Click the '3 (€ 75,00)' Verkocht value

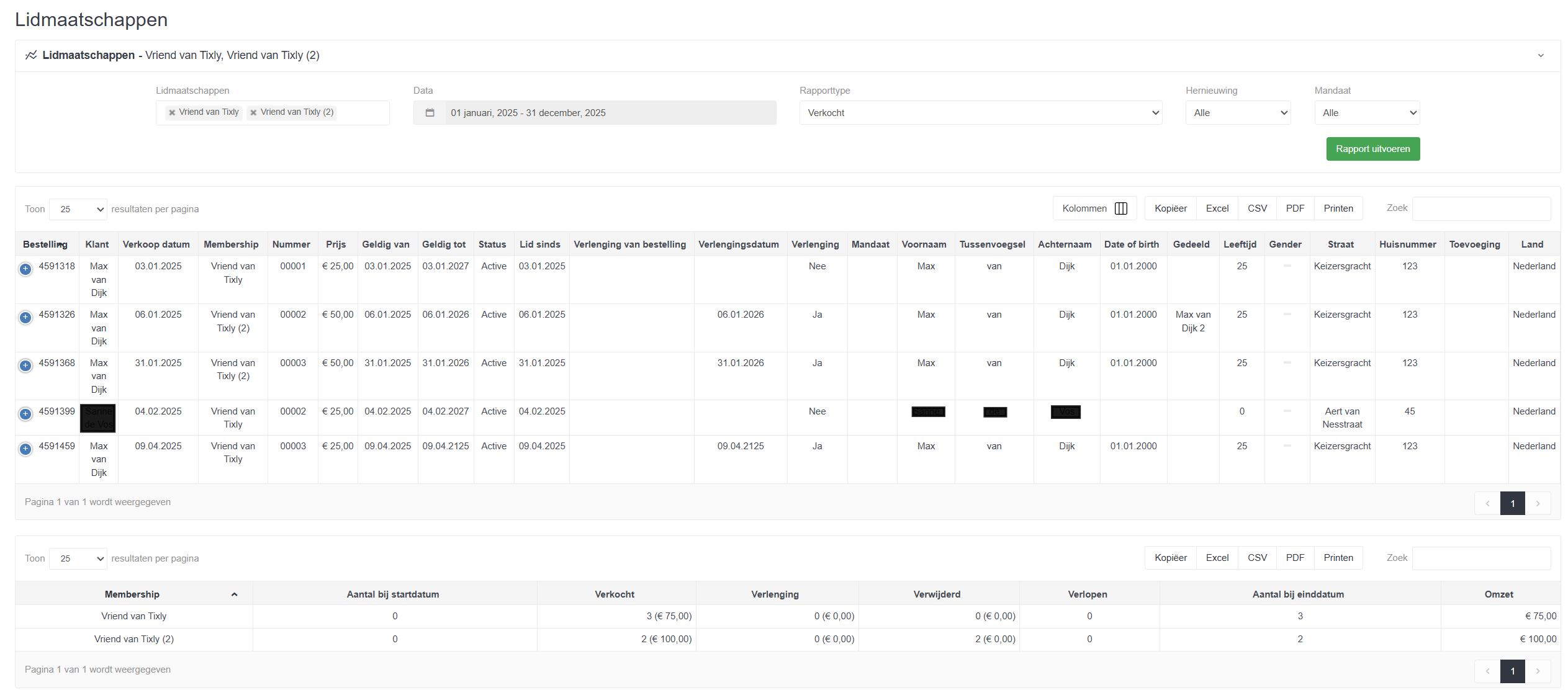click(x=669, y=616)
